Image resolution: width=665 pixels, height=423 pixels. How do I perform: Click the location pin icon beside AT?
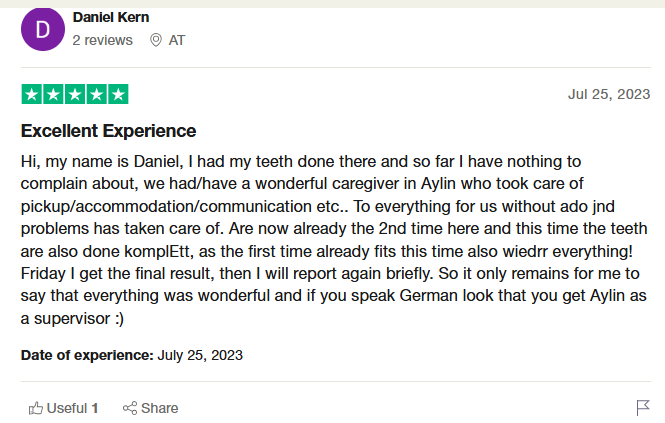click(x=155, y=40)
